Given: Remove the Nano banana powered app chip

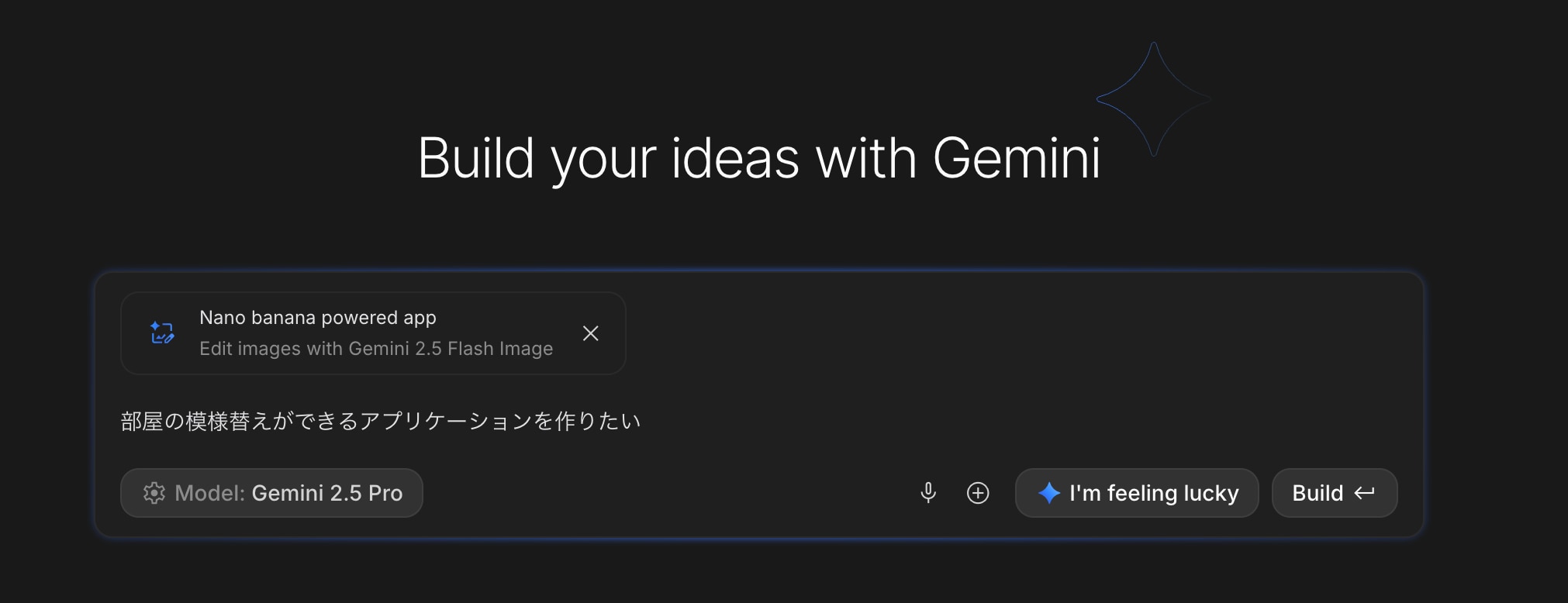Looking at the screenshot, I should (590, 333).
